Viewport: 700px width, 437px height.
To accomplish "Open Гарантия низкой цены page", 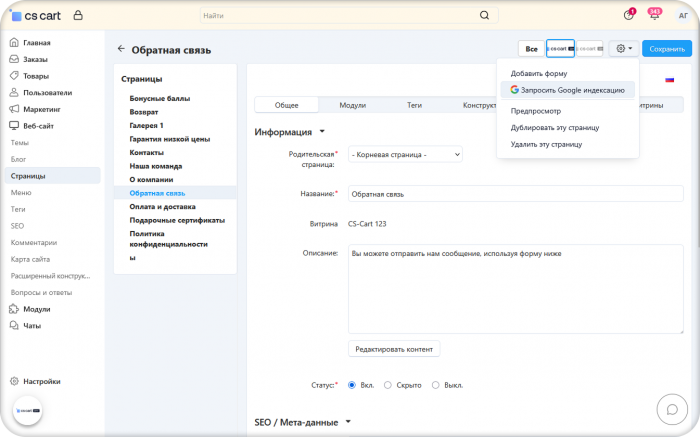I will coord(170,139).
